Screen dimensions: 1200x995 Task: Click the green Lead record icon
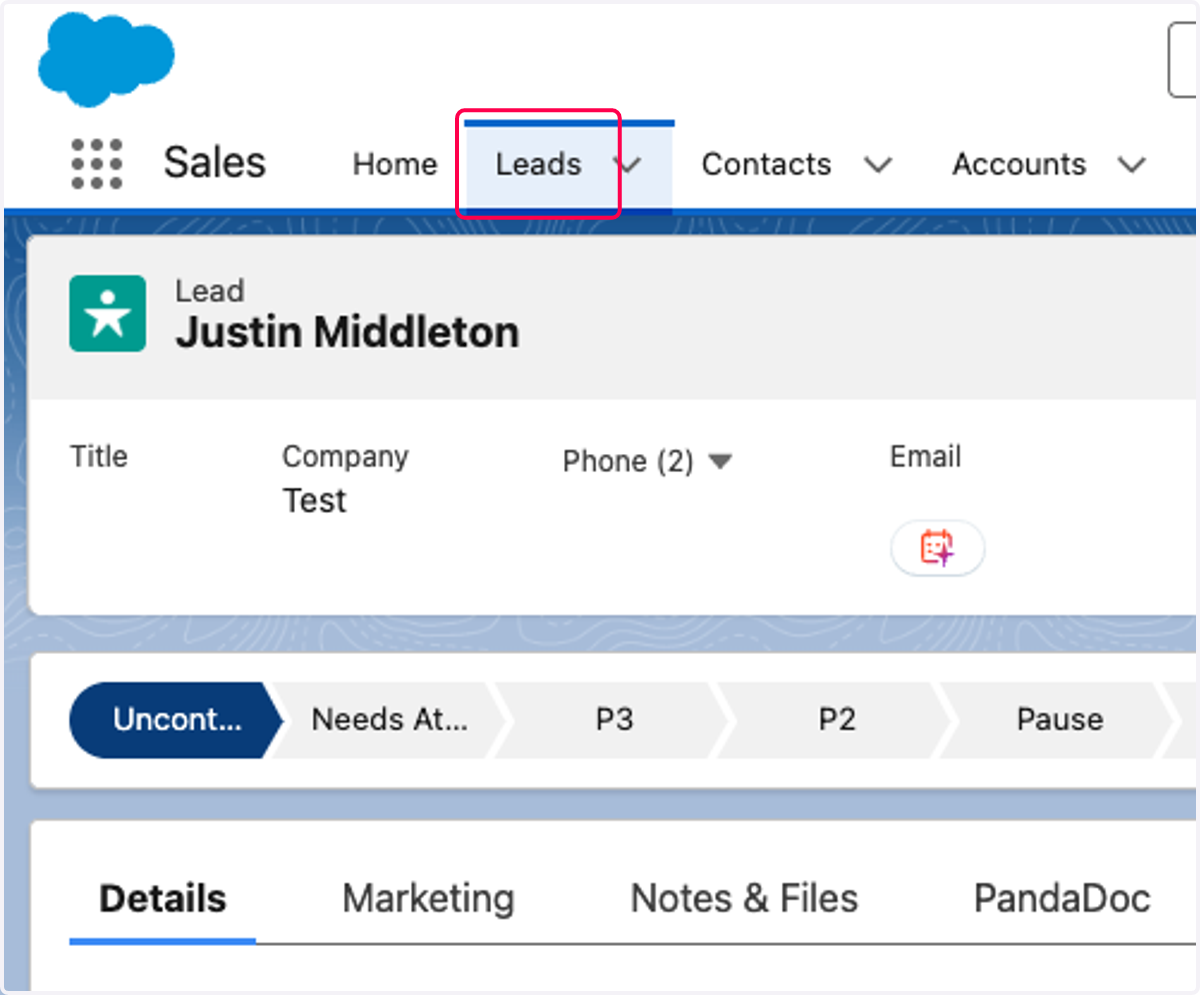(107, 314)
